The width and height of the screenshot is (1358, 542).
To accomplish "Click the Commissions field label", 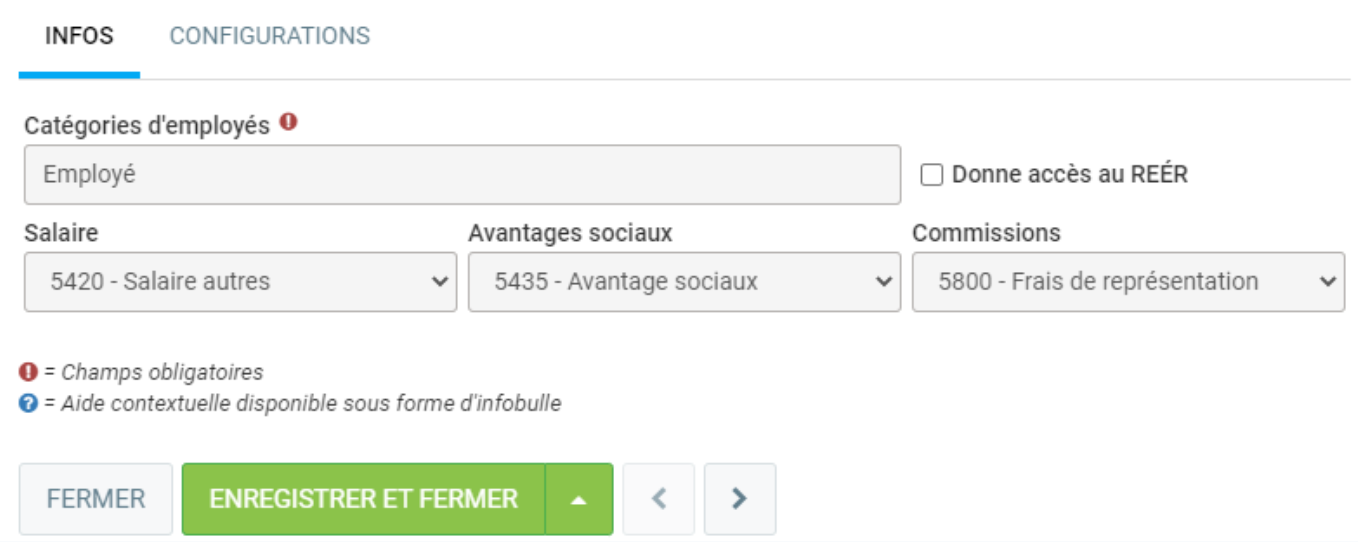I will pos(986,233).
